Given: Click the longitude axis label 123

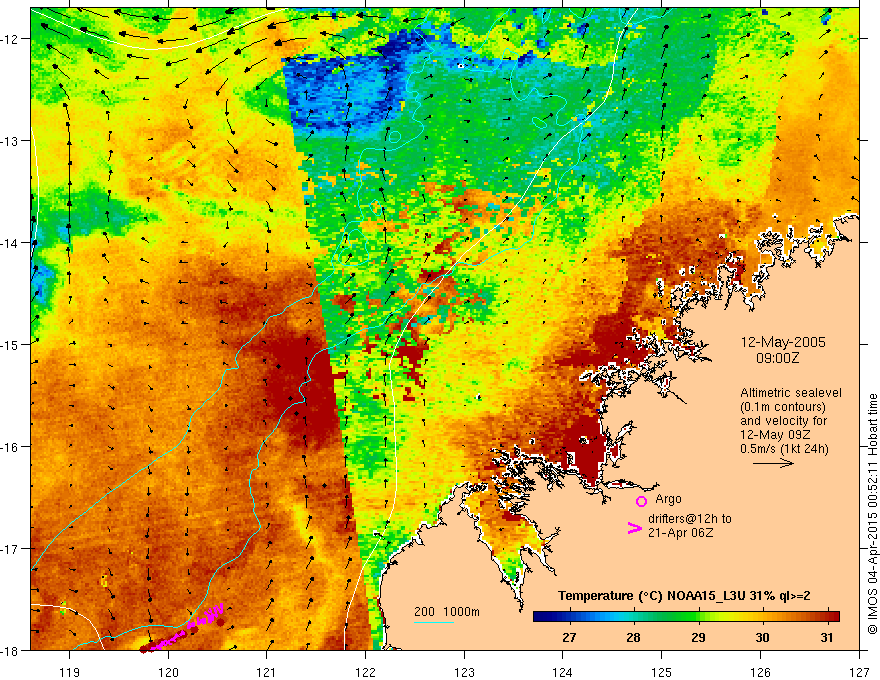Looking at the screenshot, I should pos(464,672).
